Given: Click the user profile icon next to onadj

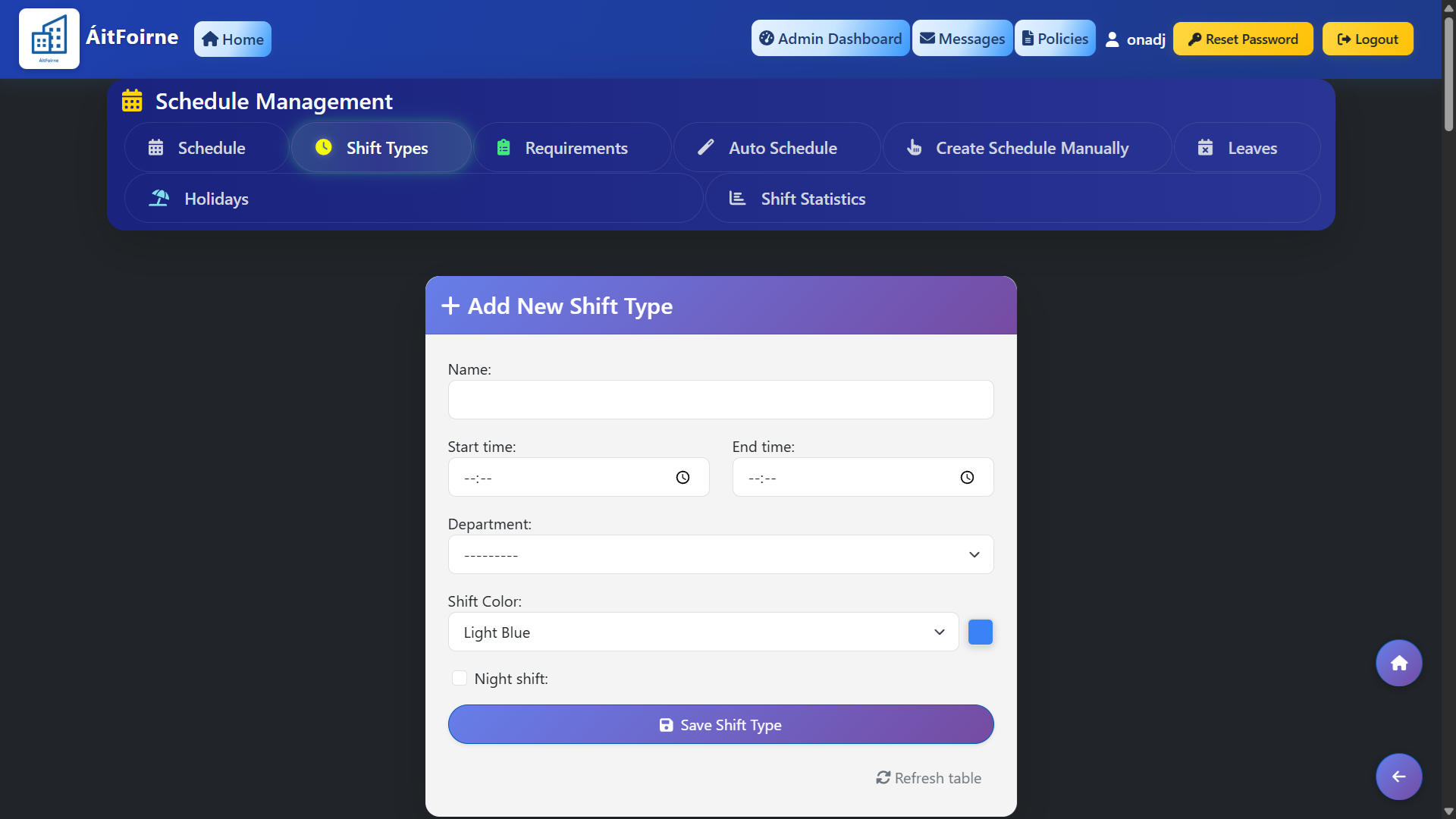Looking at the screenshot, I should point(1113,39).
